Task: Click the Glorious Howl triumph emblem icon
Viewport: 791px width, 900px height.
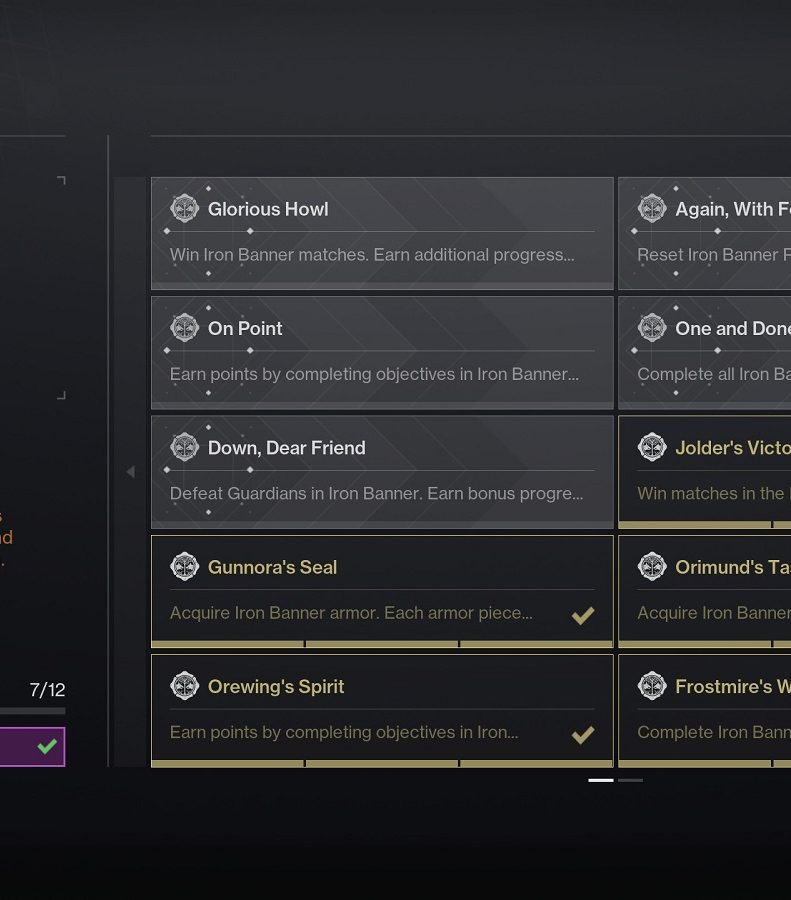Action: 184,208
